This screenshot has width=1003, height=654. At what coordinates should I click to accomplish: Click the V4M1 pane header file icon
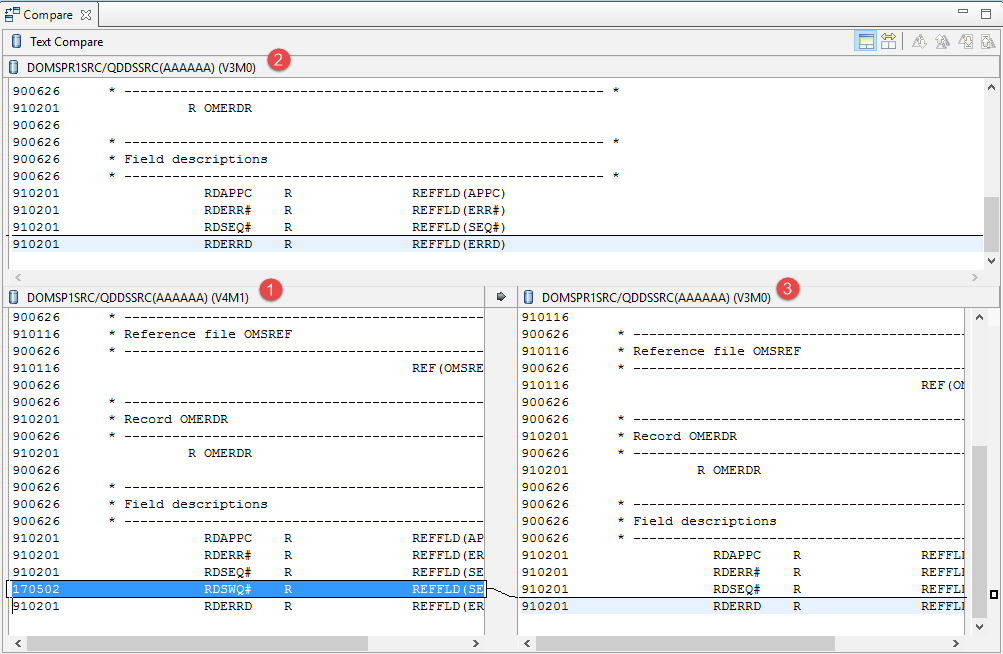click(x=15, y=297)
